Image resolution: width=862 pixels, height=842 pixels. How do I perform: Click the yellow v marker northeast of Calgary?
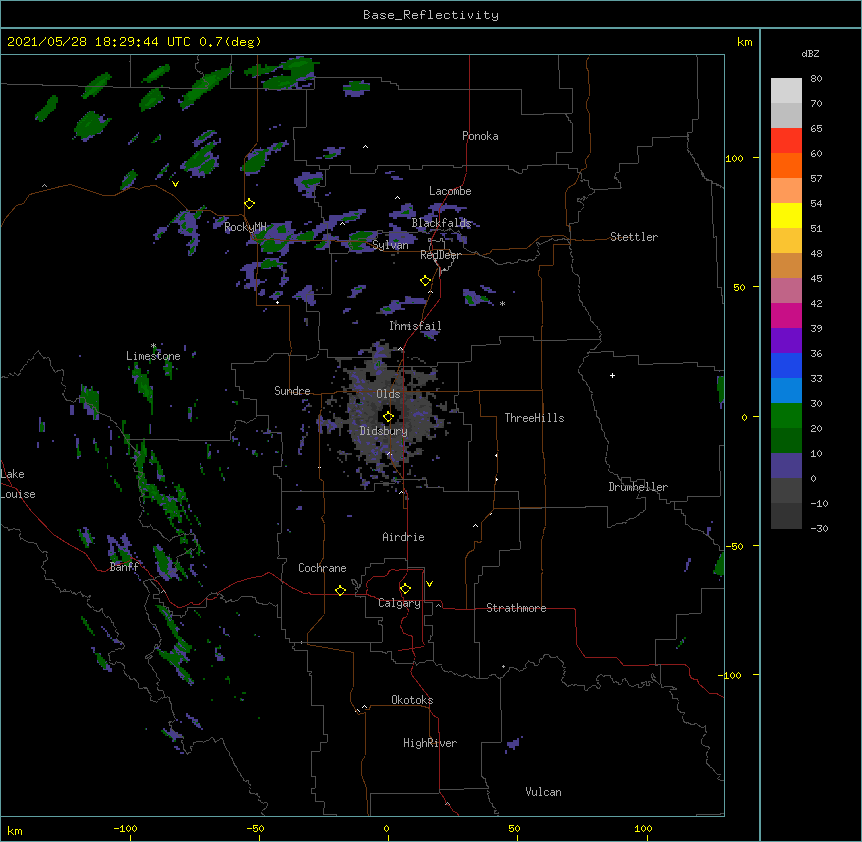point(429,584)
